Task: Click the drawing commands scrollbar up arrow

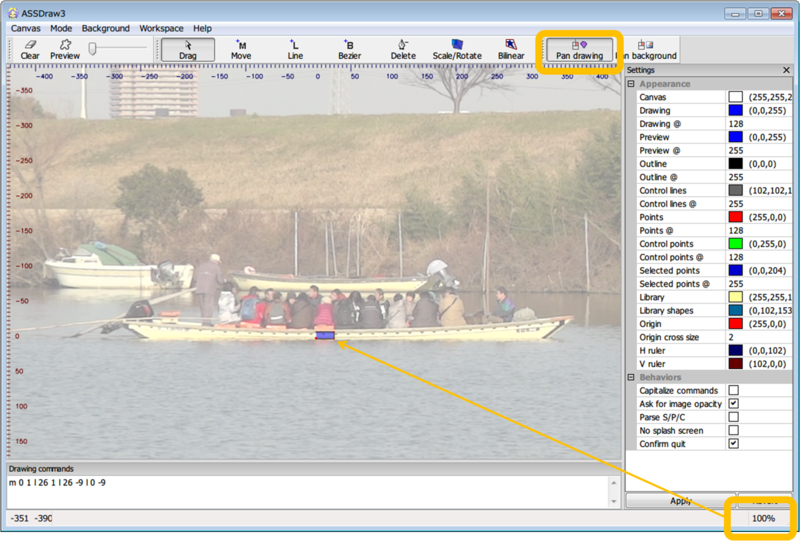Action: (x=614, y=482)
